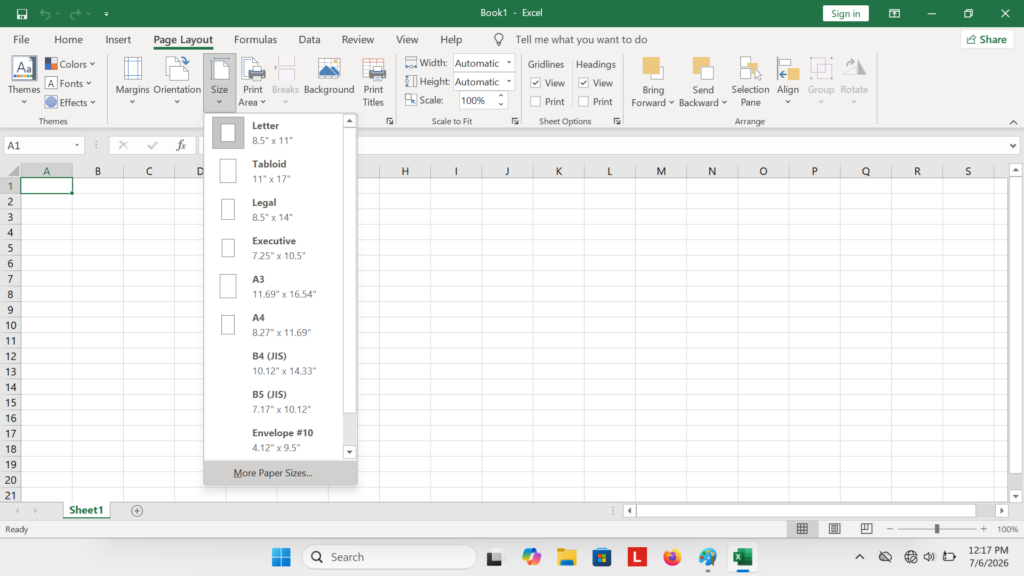This screenshot has height=576, width=1024.
Task: Open the Orientation menu
Action: tap(177, 82)
